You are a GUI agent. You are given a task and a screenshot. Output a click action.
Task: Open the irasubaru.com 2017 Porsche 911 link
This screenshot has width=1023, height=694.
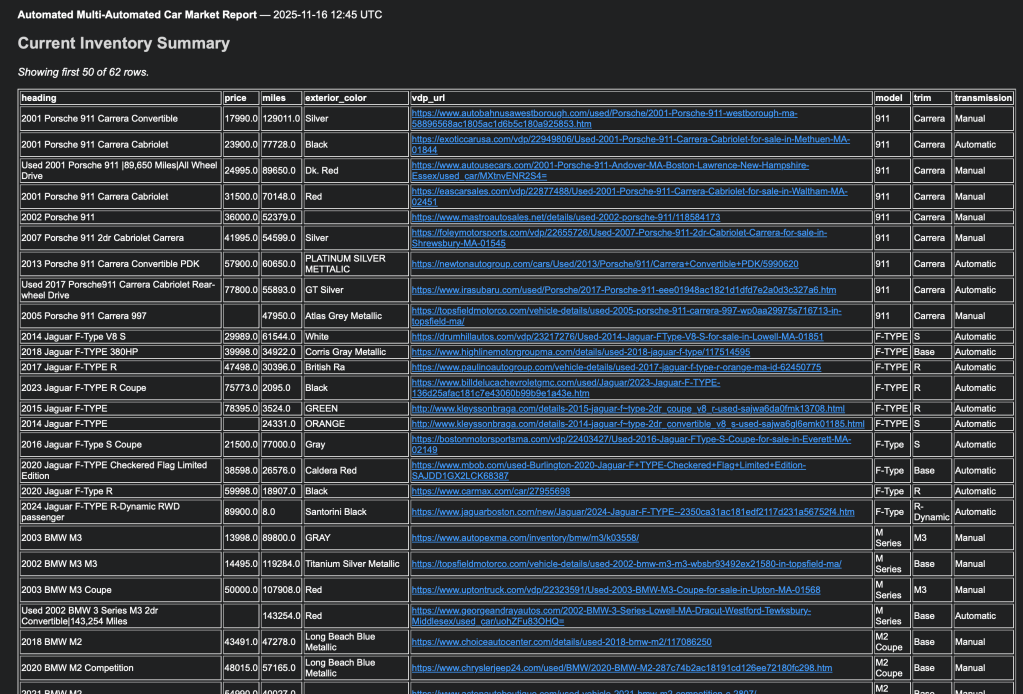tap(623, 290)
